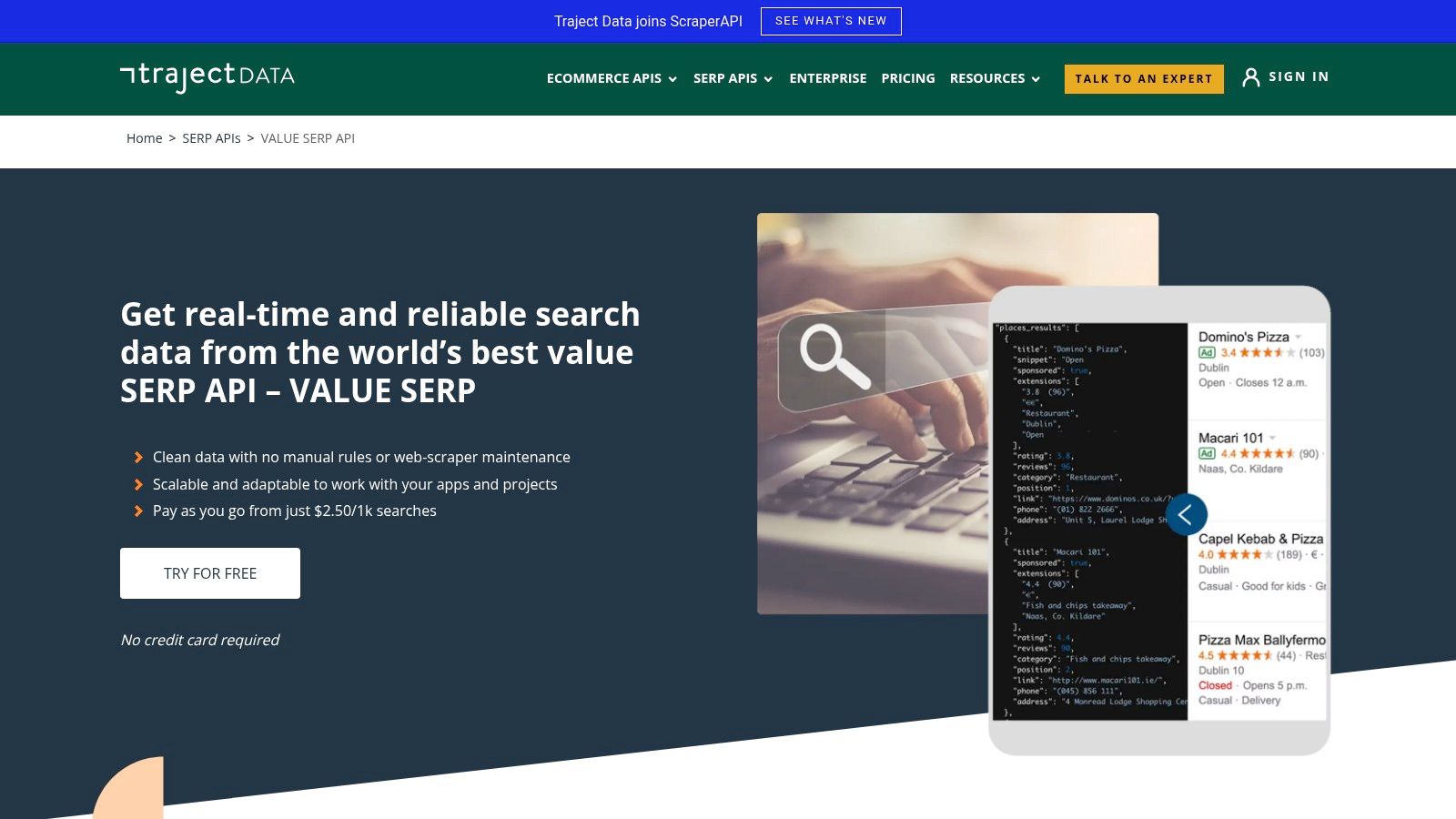Click the red Closed status on Pizza Max
This screenshot has width=1456, height=819.
pos(1215,685)
